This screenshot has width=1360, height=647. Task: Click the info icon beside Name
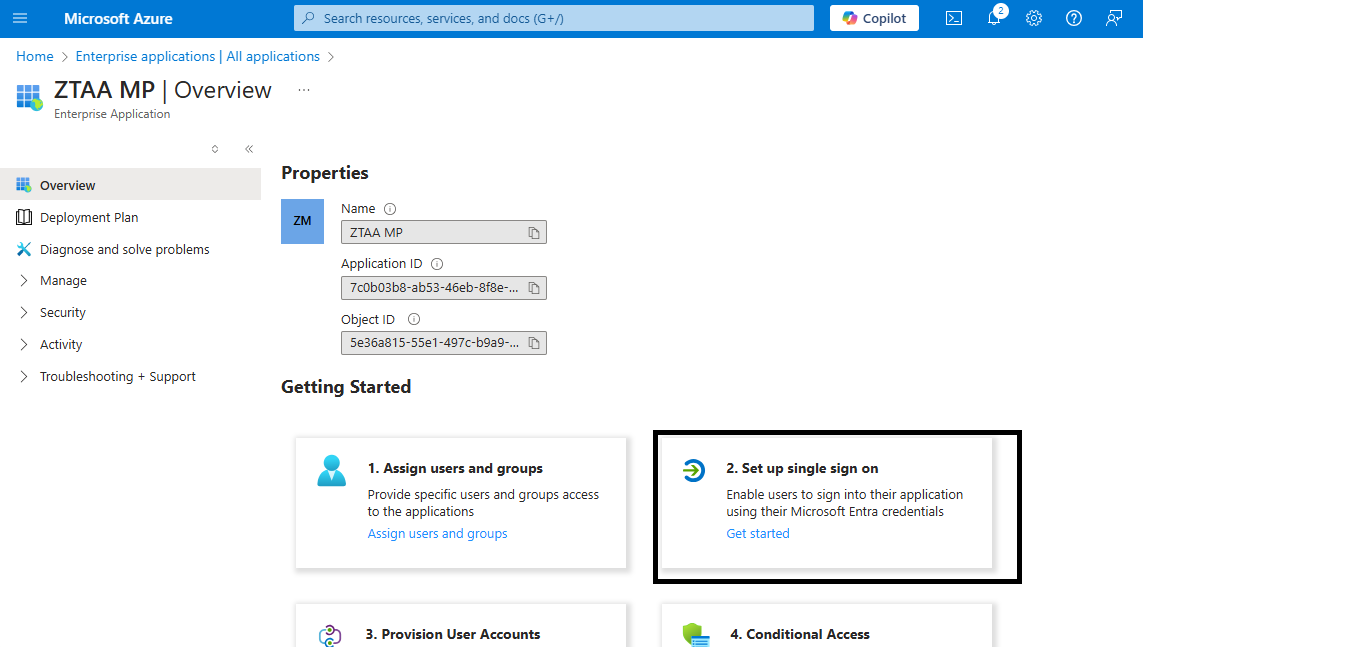tap(390, 209)
